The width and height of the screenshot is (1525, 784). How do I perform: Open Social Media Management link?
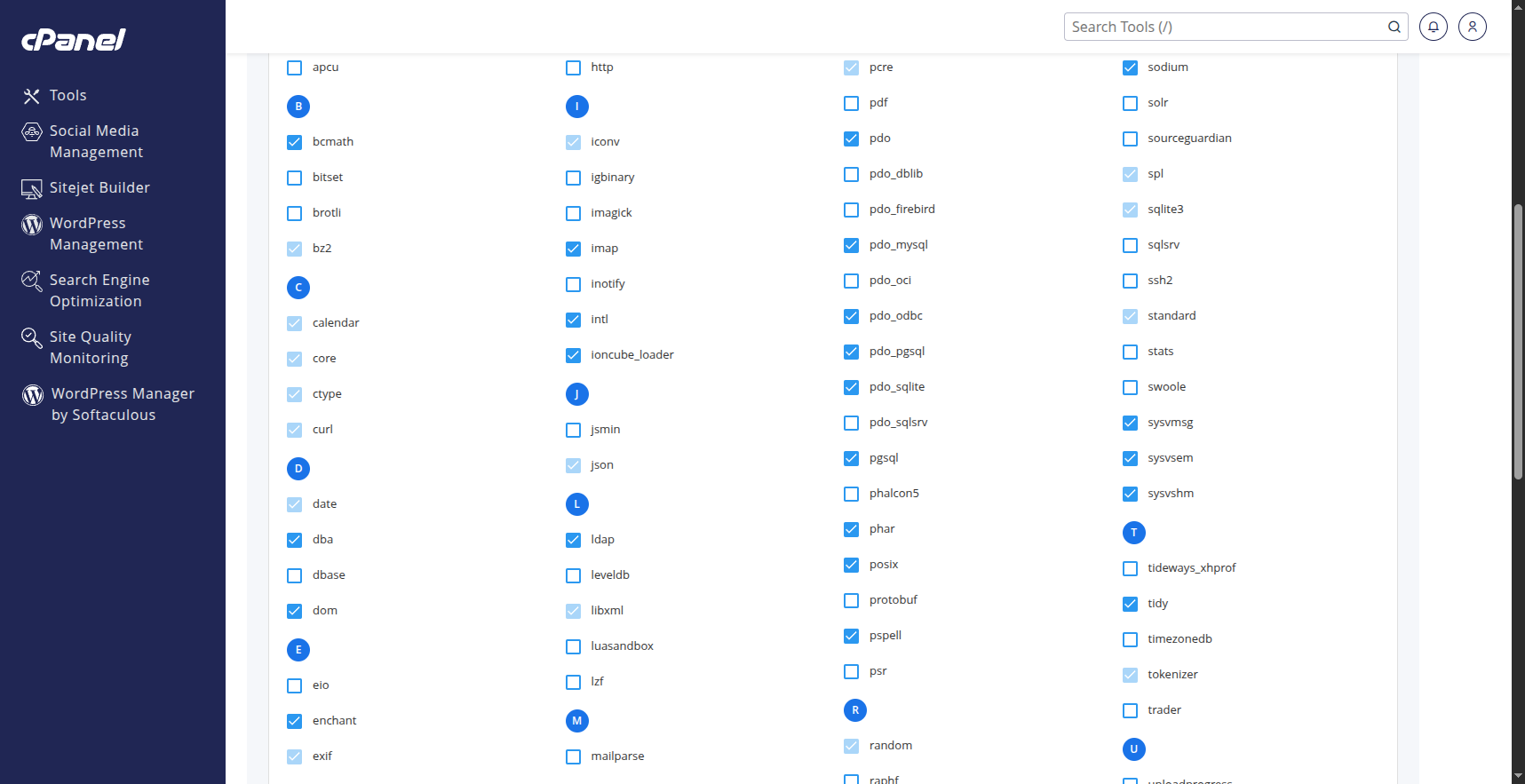(96, 141)
